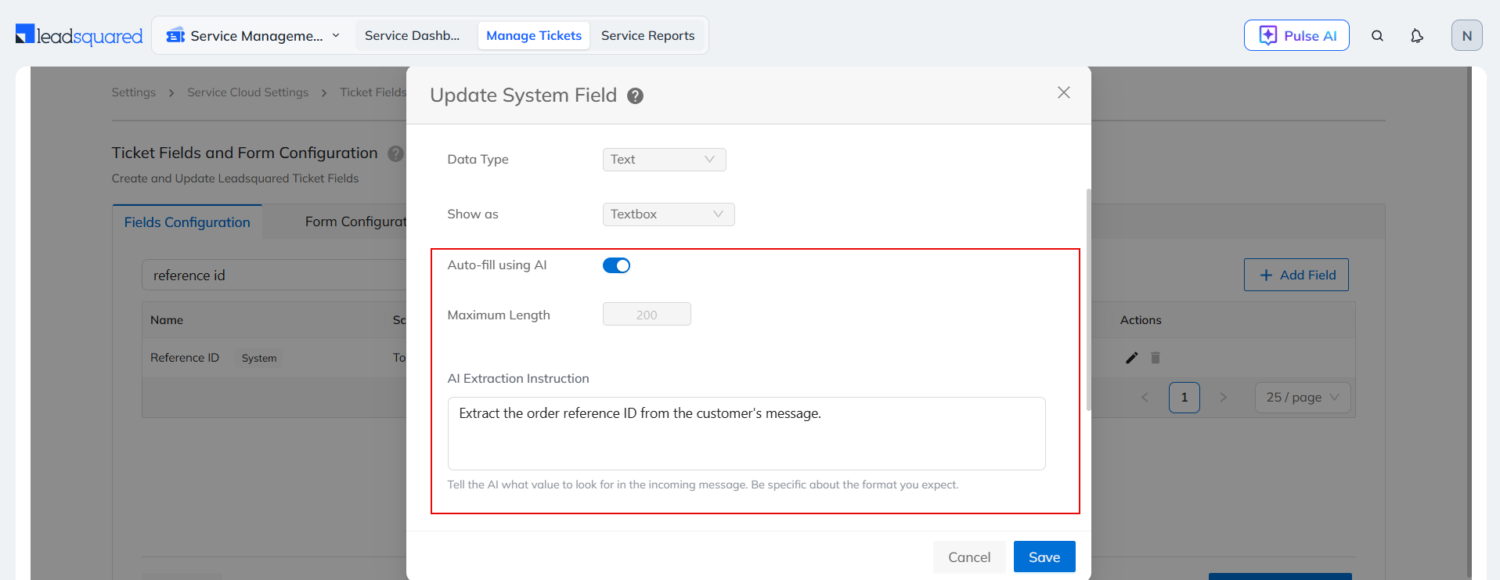Click the AI Extraction Instruction textarea
The width and height of the screenshot is (1500, 580).
(x=746, y=433)
